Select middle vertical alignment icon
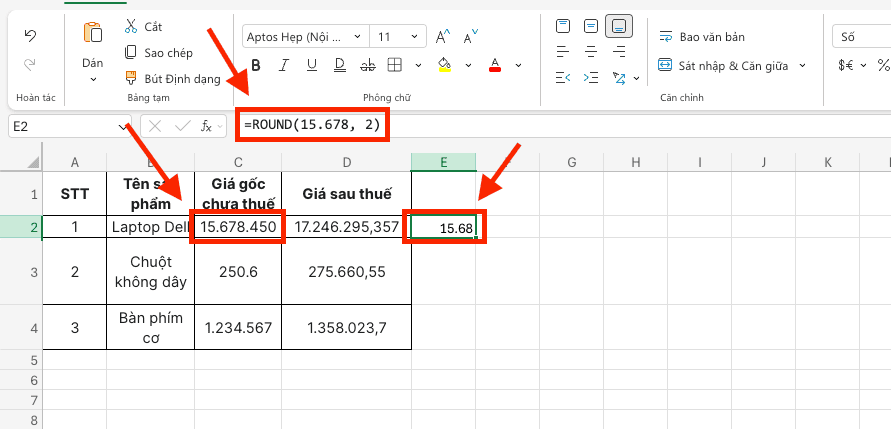Viewport: 891px width, 429px height. [x=591, y=26]
